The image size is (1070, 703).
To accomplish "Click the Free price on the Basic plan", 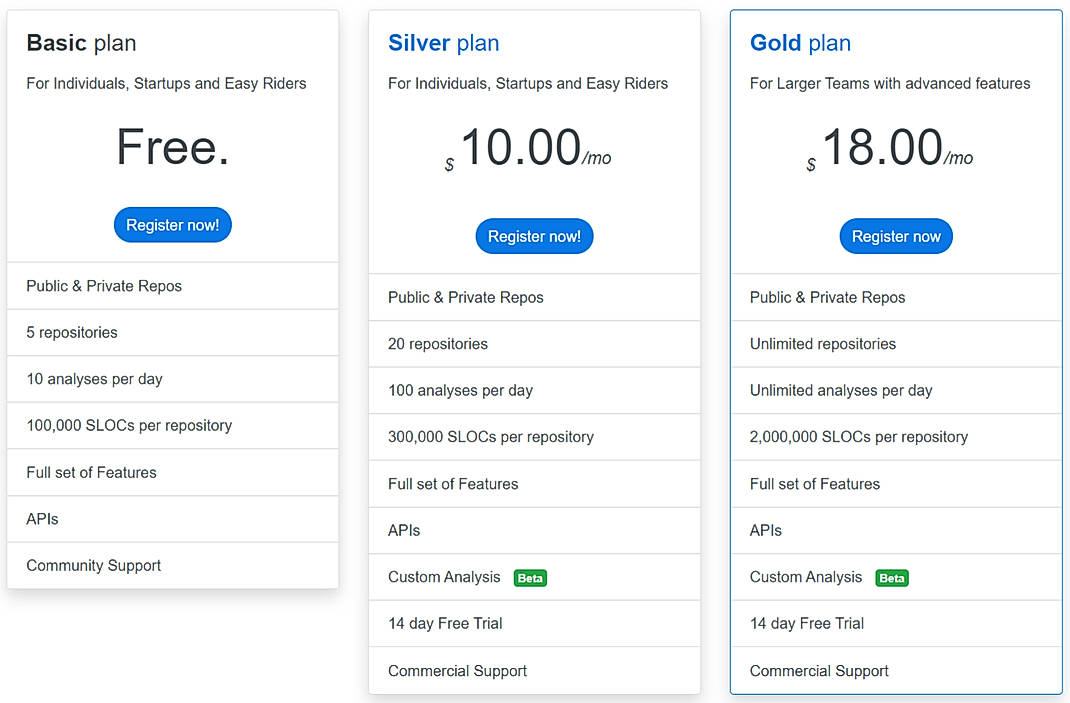I will [x=172, y=147].
